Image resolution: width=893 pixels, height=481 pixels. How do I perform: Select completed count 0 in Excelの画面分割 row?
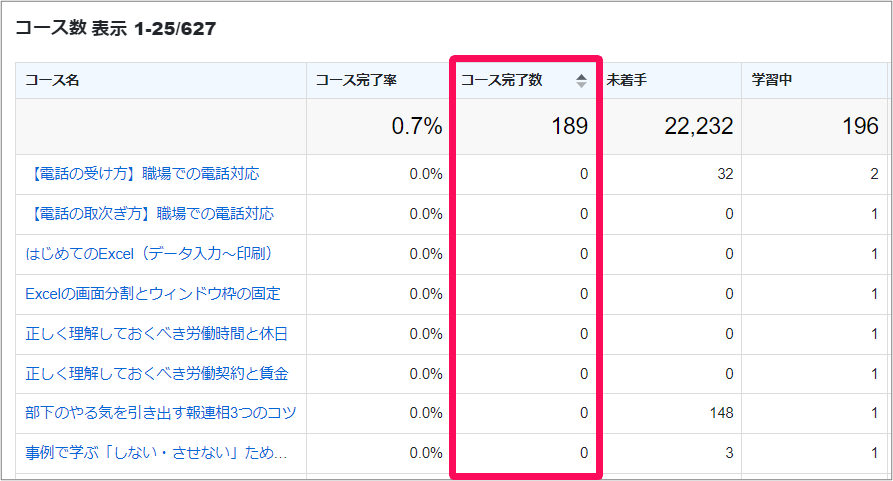tap(584, 294)
